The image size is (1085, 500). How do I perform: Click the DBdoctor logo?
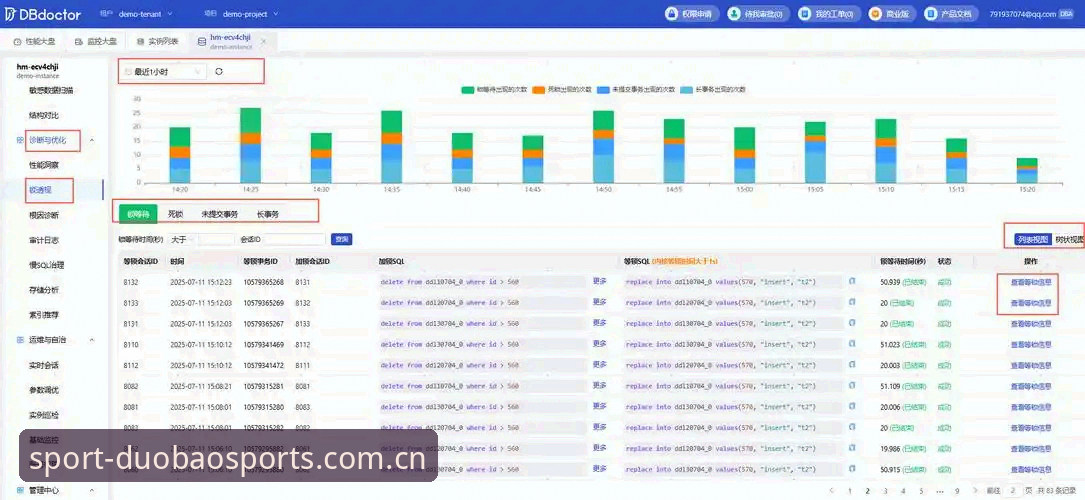point(43,14)
